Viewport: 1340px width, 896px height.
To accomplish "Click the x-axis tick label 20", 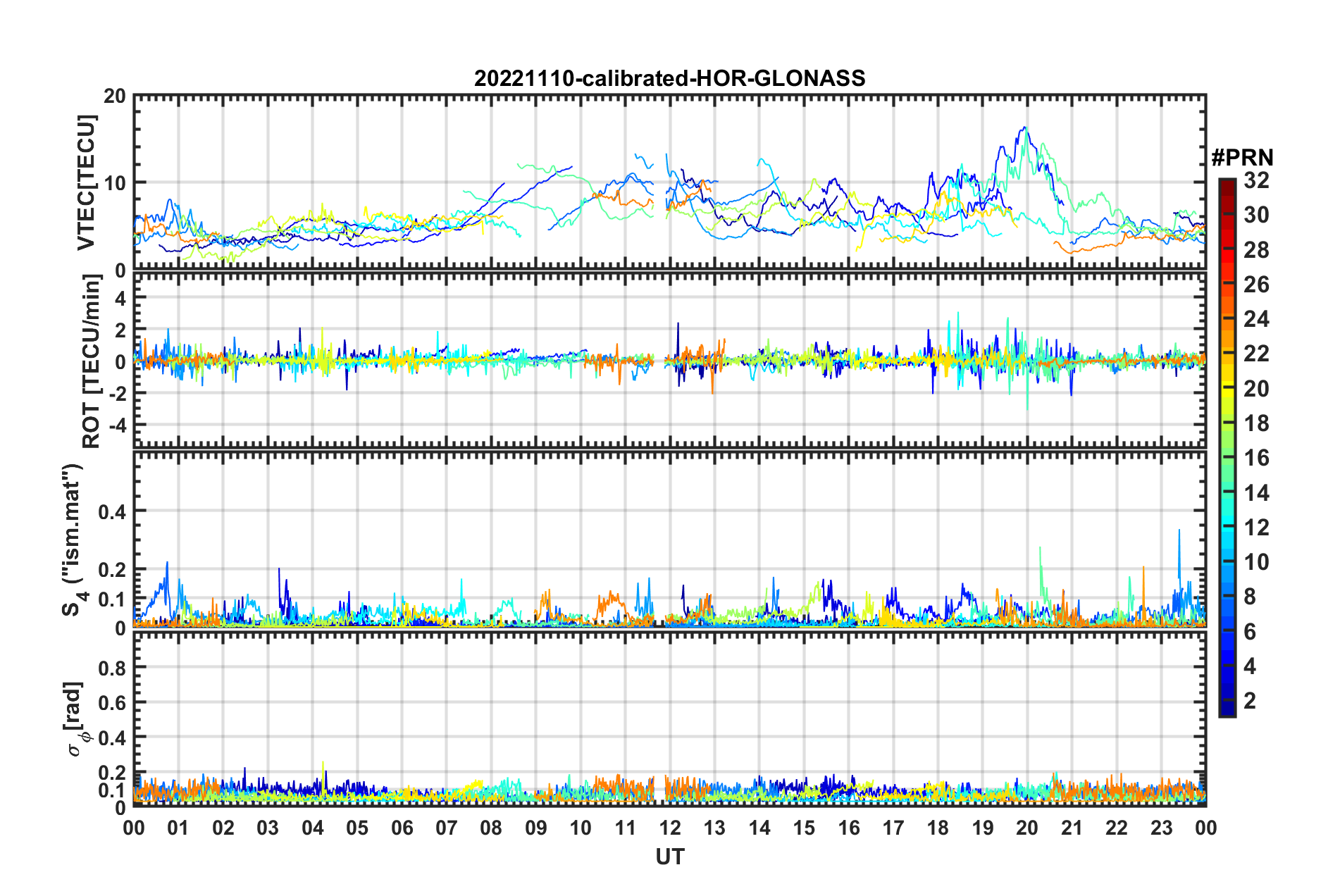I will (1027, 828).
